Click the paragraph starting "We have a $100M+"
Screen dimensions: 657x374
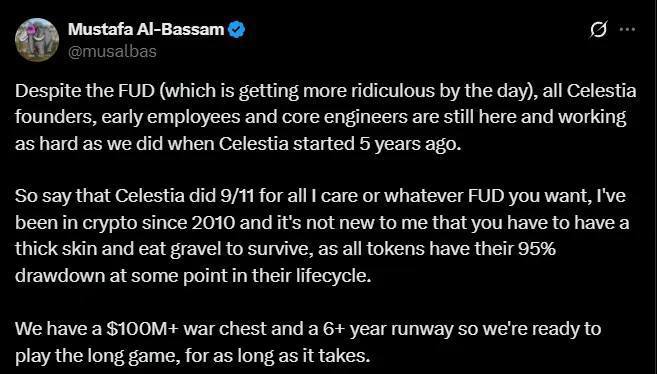pos(308,342)
